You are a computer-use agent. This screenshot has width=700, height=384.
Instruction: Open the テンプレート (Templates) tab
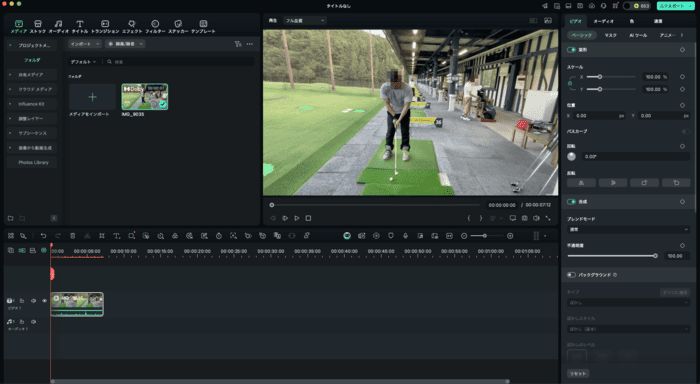(203, 26)
